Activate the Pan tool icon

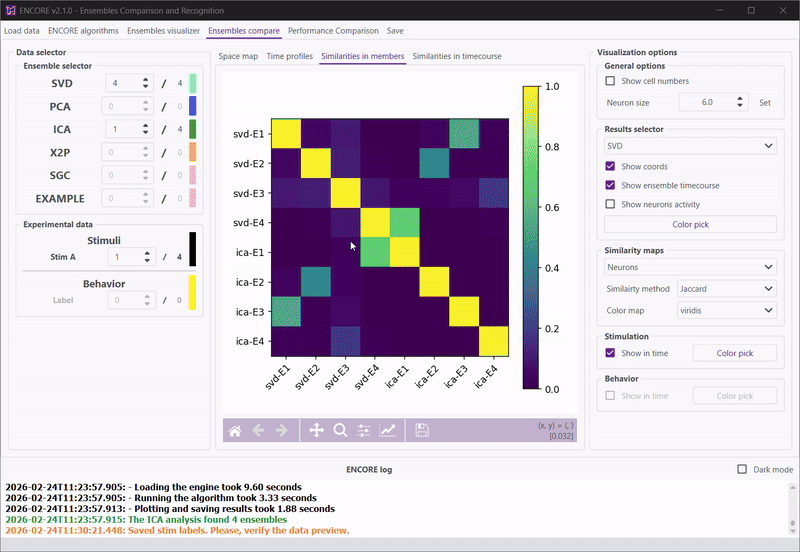tap(316, 431)
